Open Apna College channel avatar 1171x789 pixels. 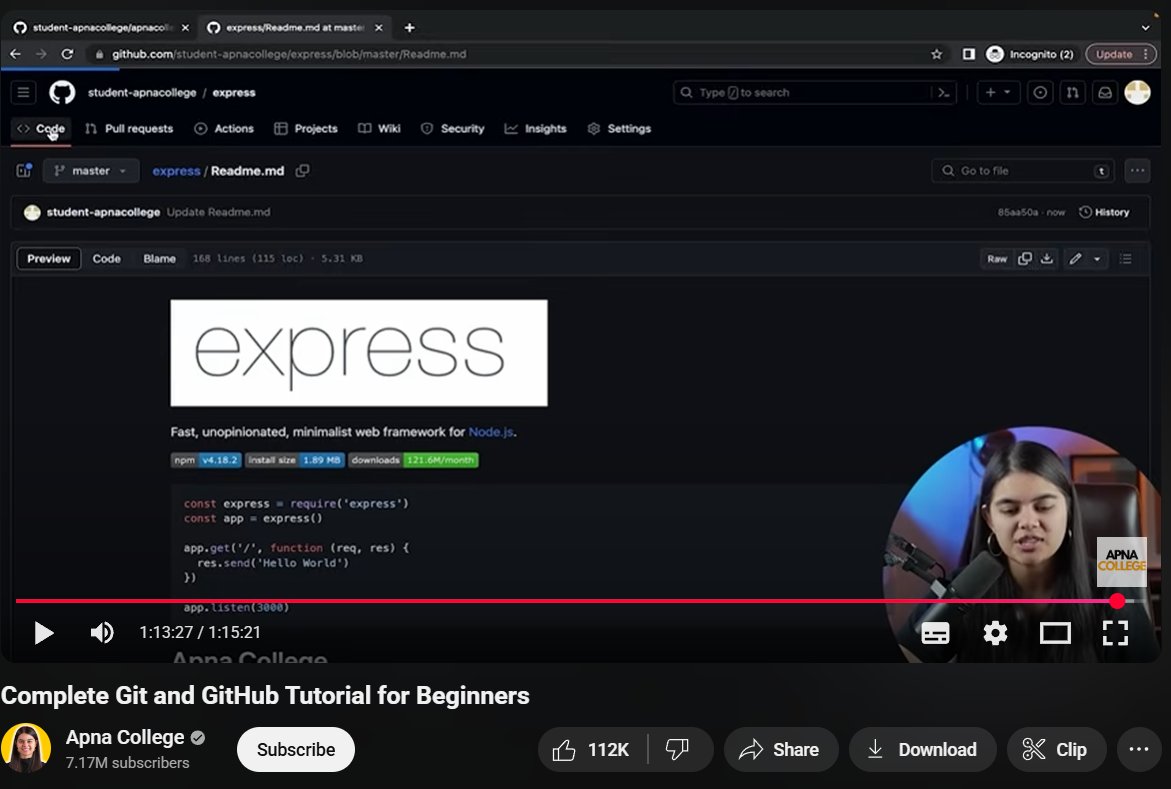coord(26,748)
